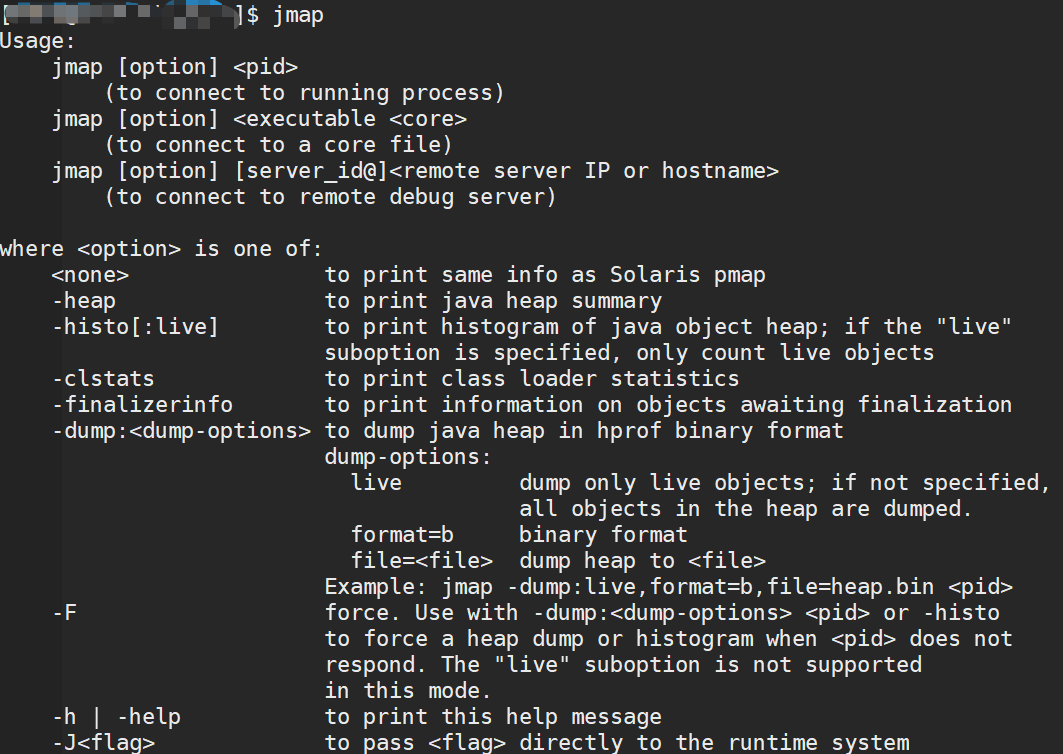This screenshot has width=1063, height=754.
Task: Click the -histo[:live] option
Action: coord(136,327)
